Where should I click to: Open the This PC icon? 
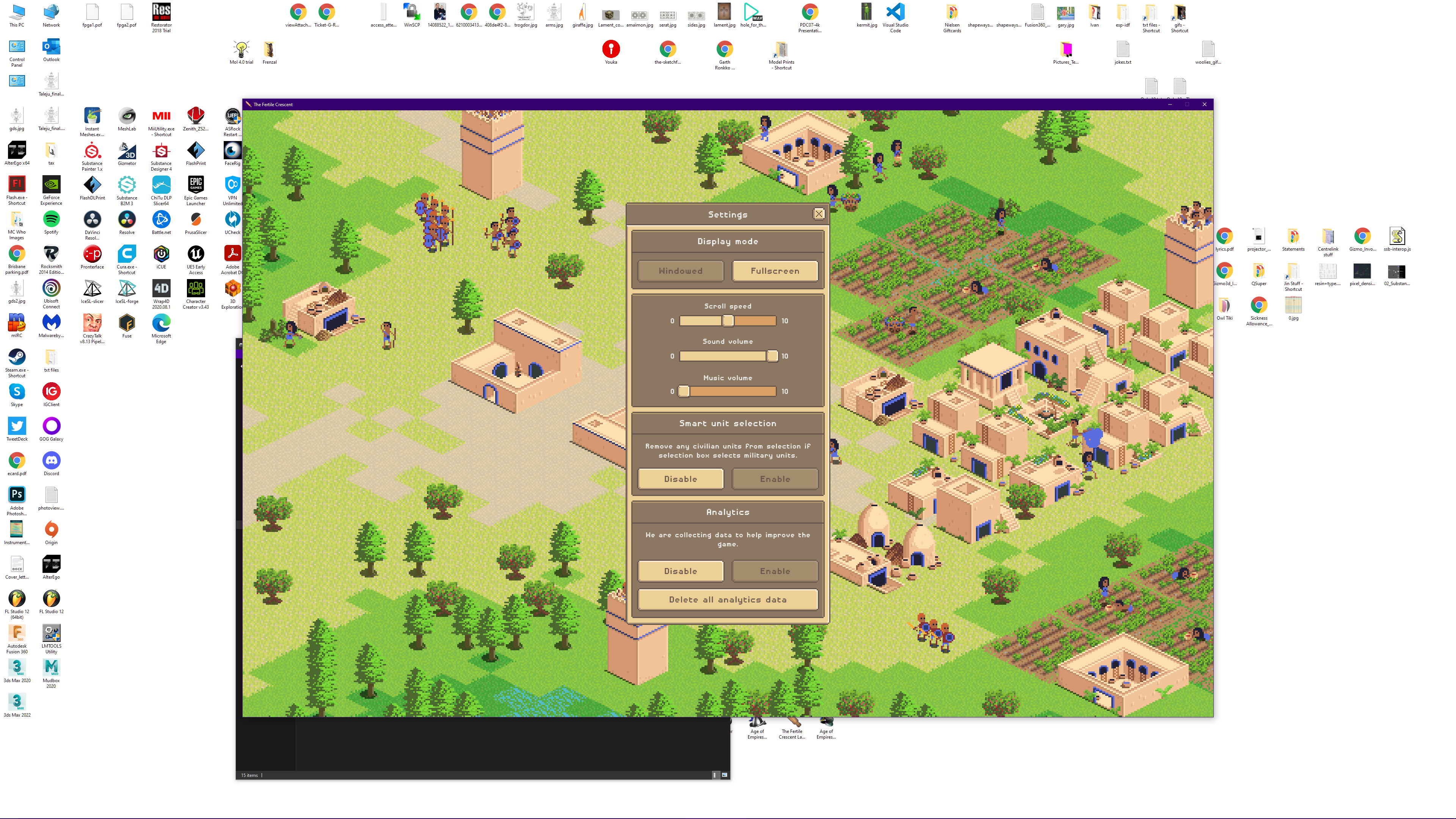click(17, 15)
